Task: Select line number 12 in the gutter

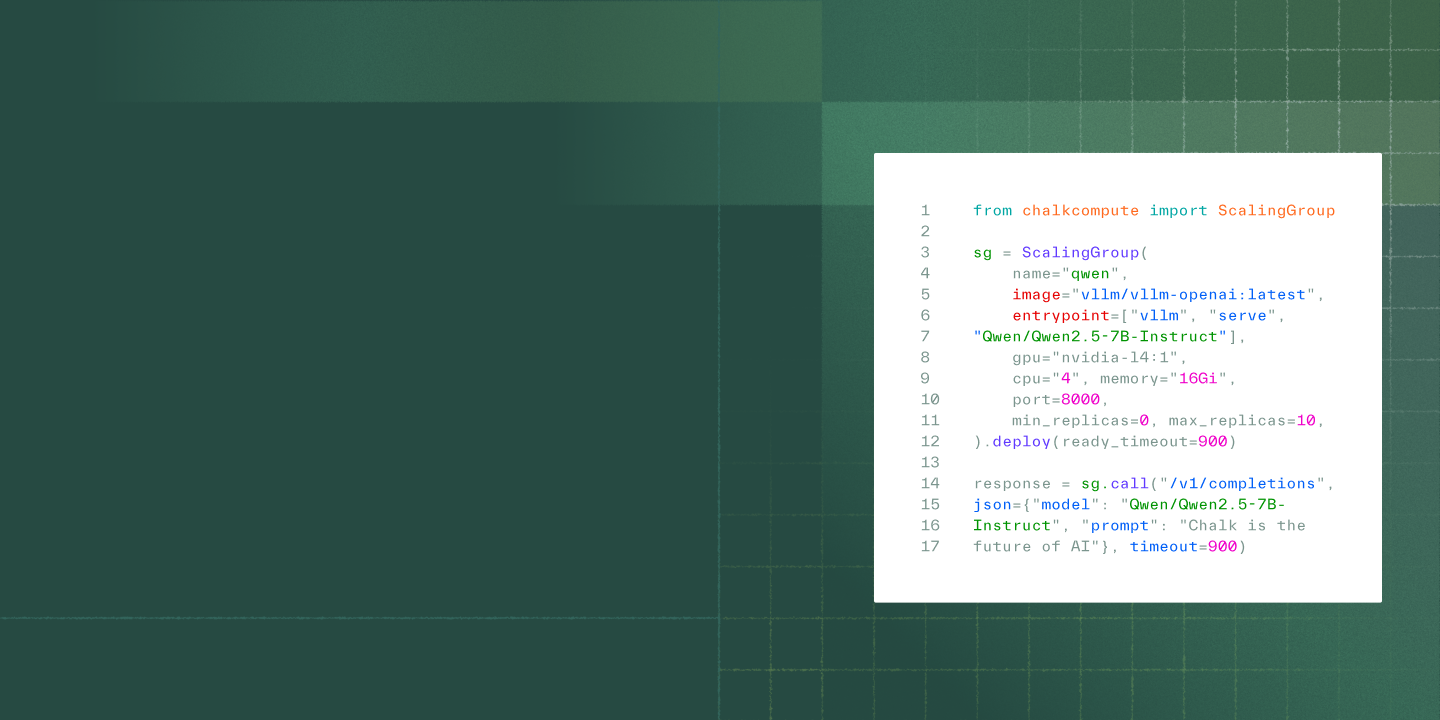Action: [930, 442]
